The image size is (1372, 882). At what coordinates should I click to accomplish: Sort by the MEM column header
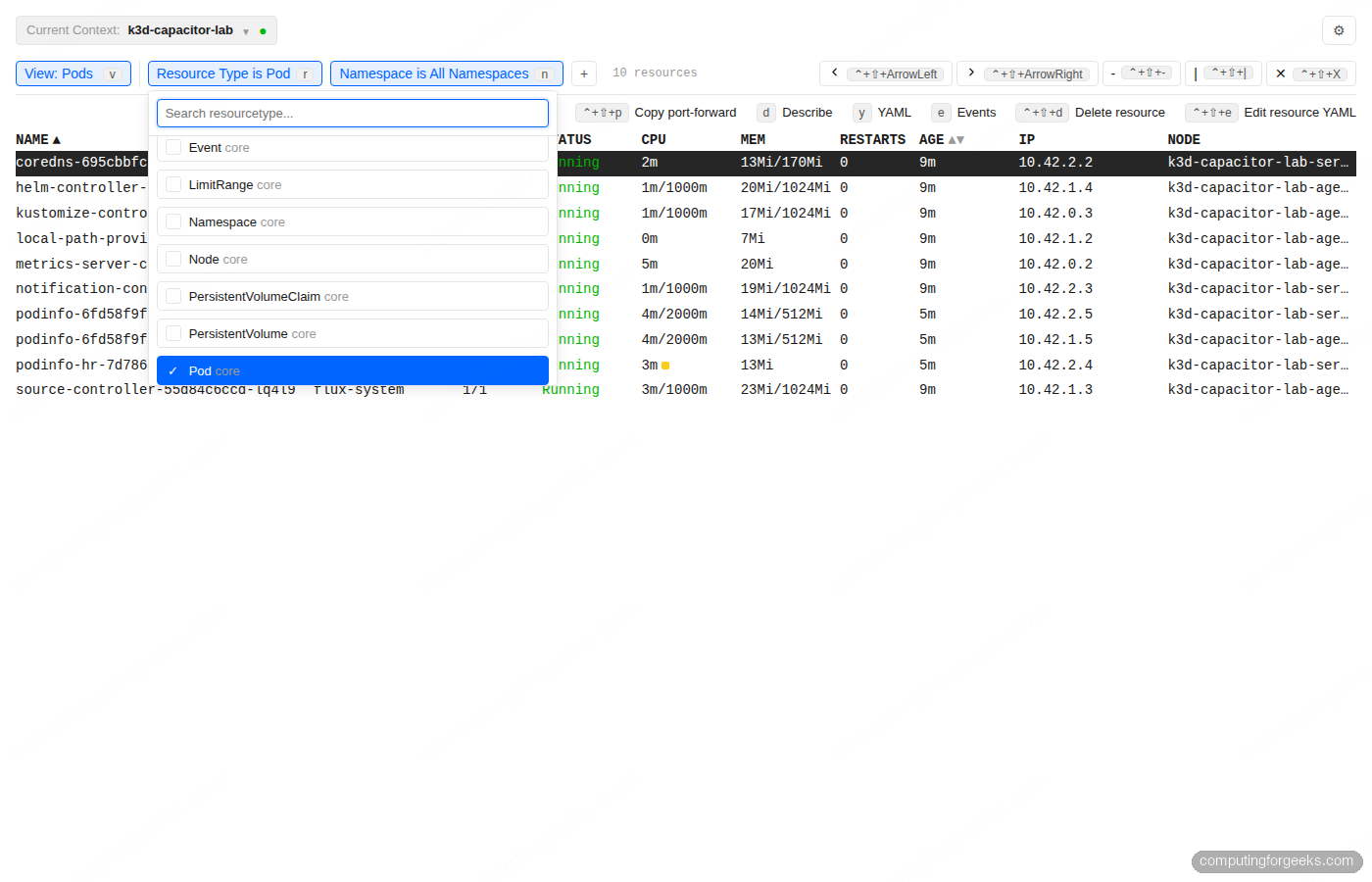point(753,140)
